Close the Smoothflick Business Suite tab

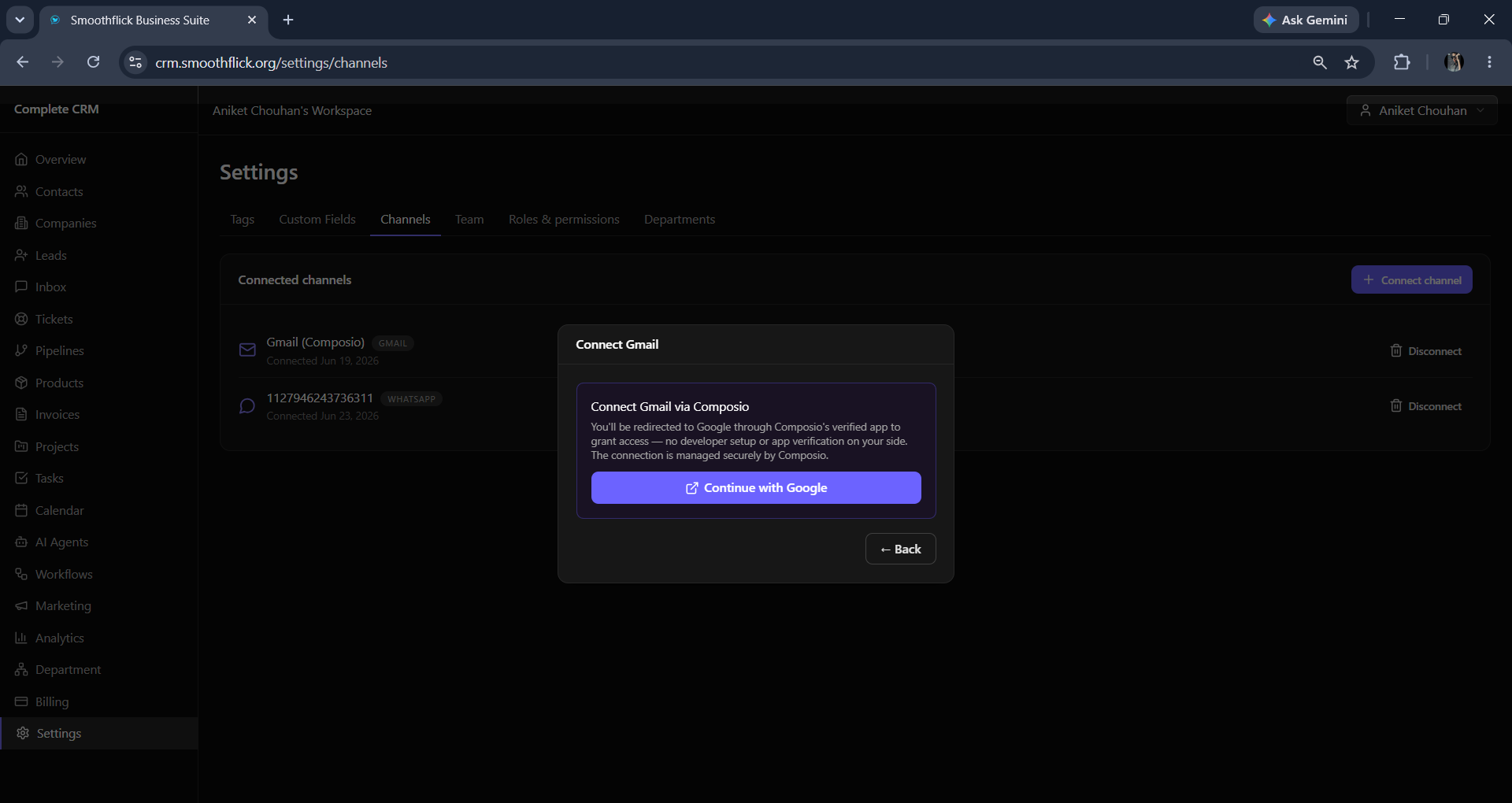tap(252, 20)
